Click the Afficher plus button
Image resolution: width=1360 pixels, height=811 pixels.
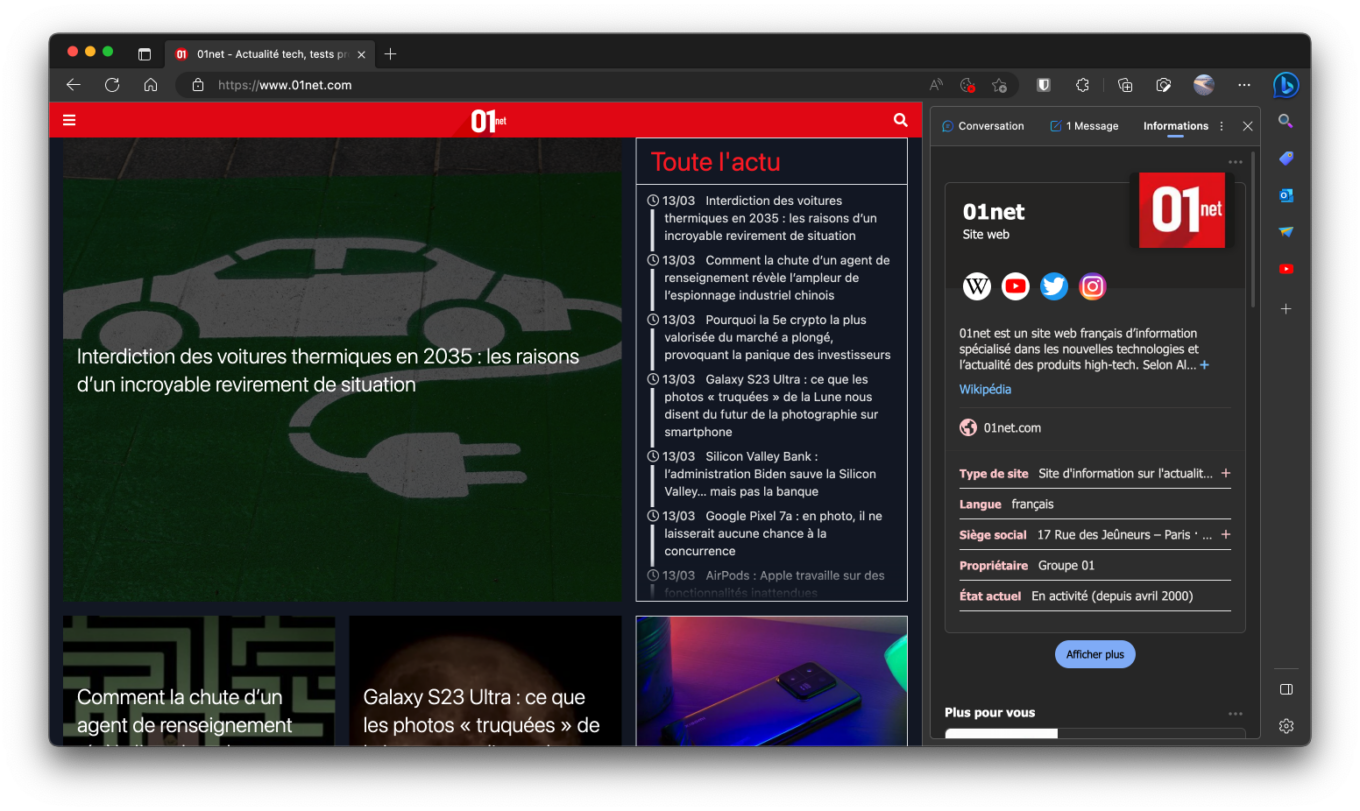click(x=1095, y=654)
